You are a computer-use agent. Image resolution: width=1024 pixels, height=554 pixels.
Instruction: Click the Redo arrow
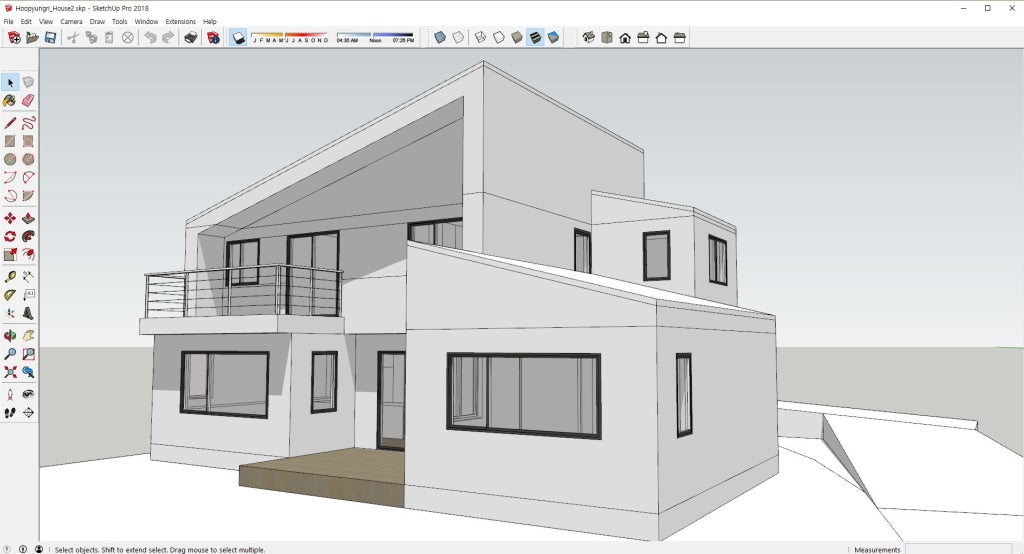pos(168,38)
